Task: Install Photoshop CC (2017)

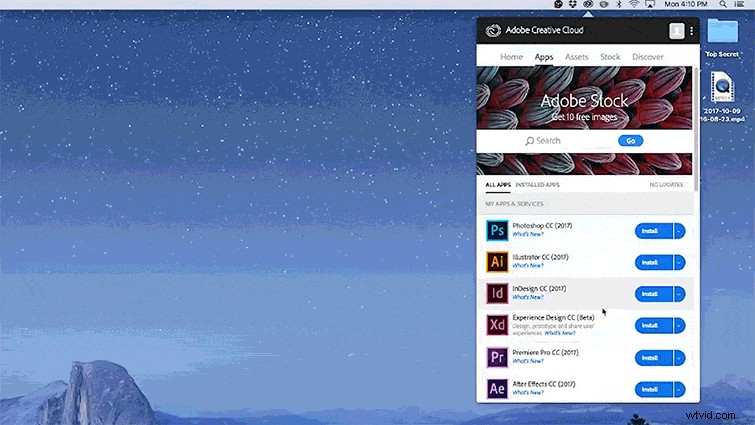Action: (x=653, y=231)
